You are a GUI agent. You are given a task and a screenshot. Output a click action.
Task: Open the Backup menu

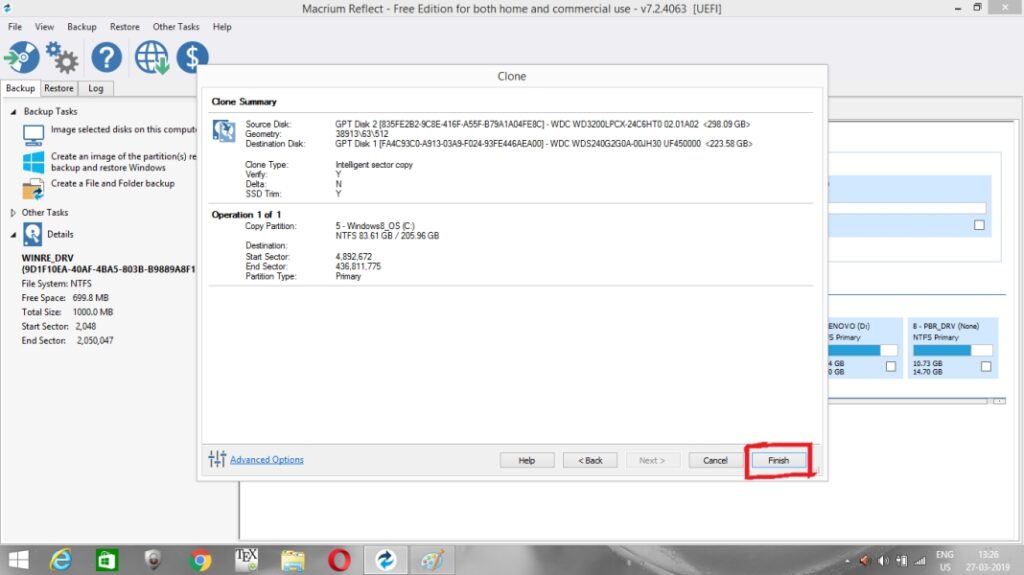(x=82, y=27)
